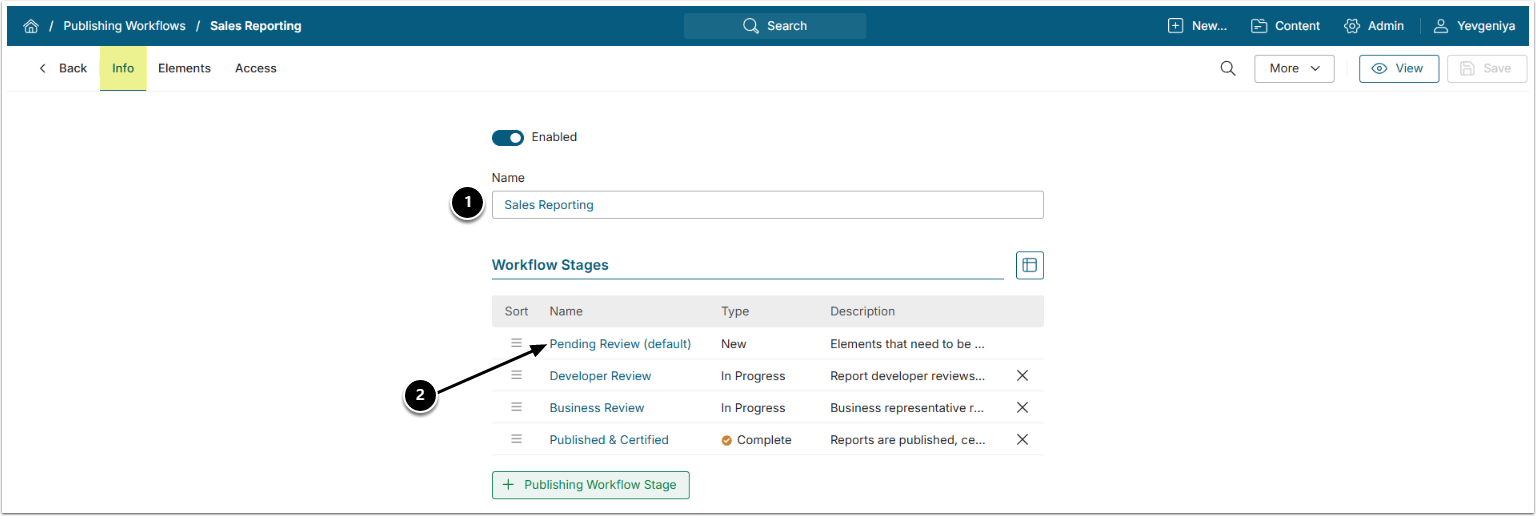This screenshot has height=516, width=1536.
Task: Click the Name input field
Action: tap(767, 205)
